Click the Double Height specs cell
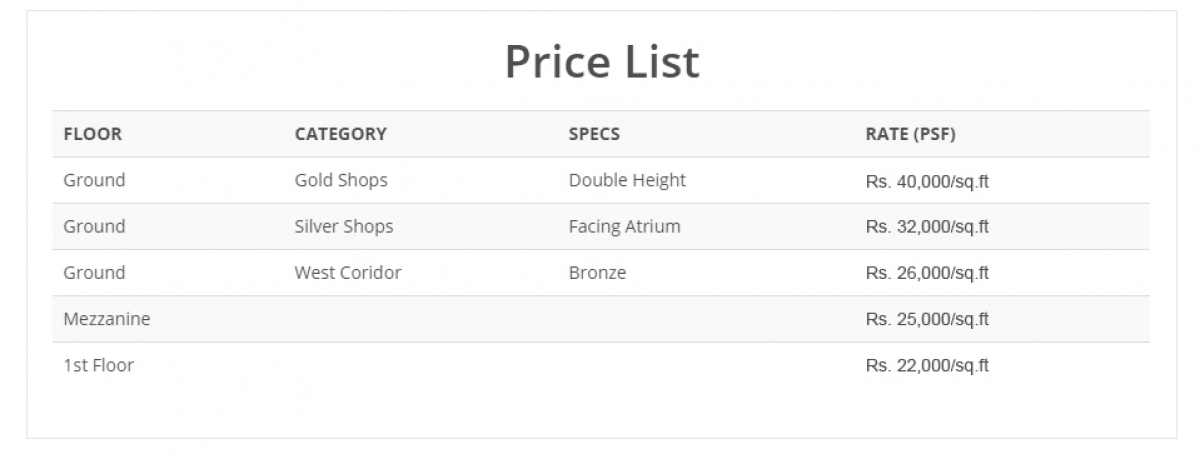This screenshot has width=1200, height=469. tap(627, 180)
